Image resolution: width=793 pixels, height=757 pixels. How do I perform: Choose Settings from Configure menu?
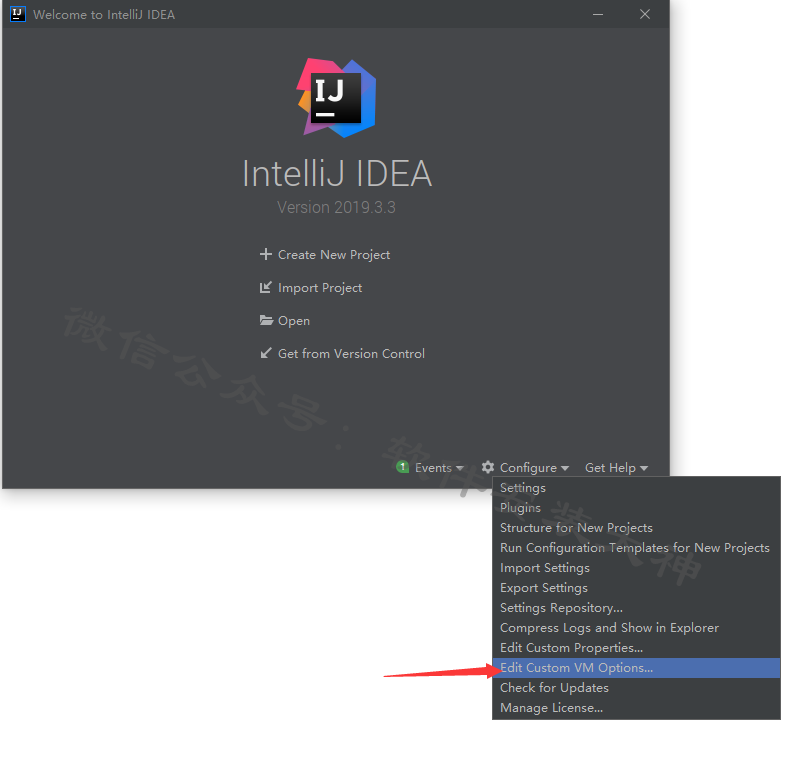pos(636,487)
